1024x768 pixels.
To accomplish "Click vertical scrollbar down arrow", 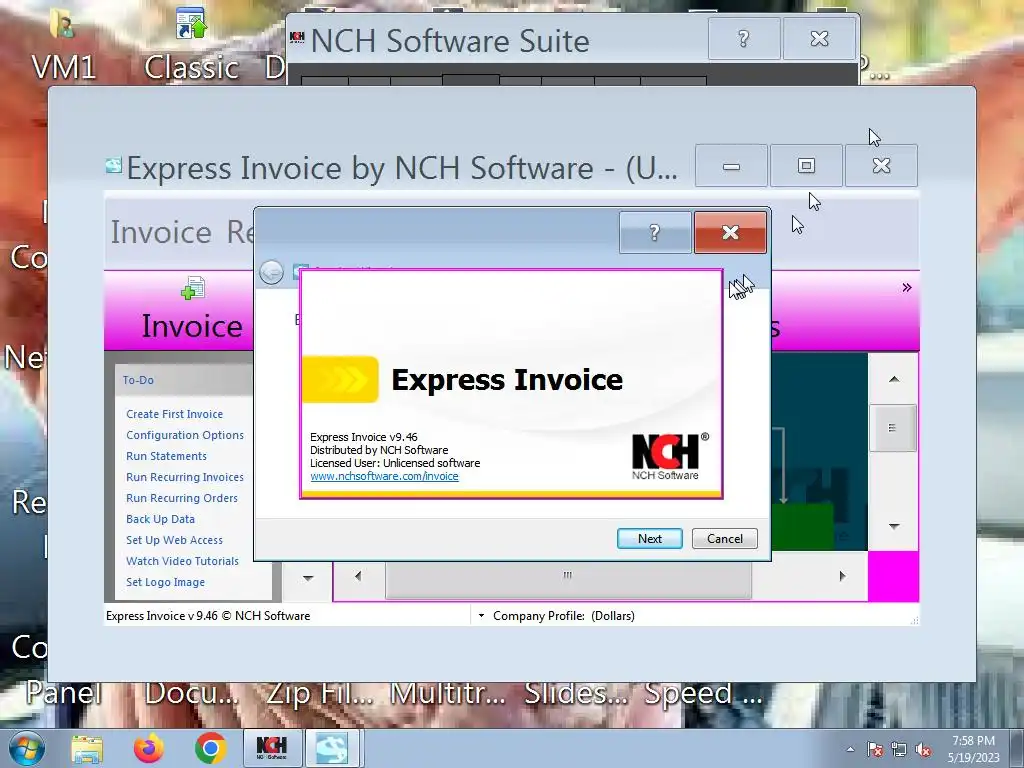I will [x=894, y=526].
